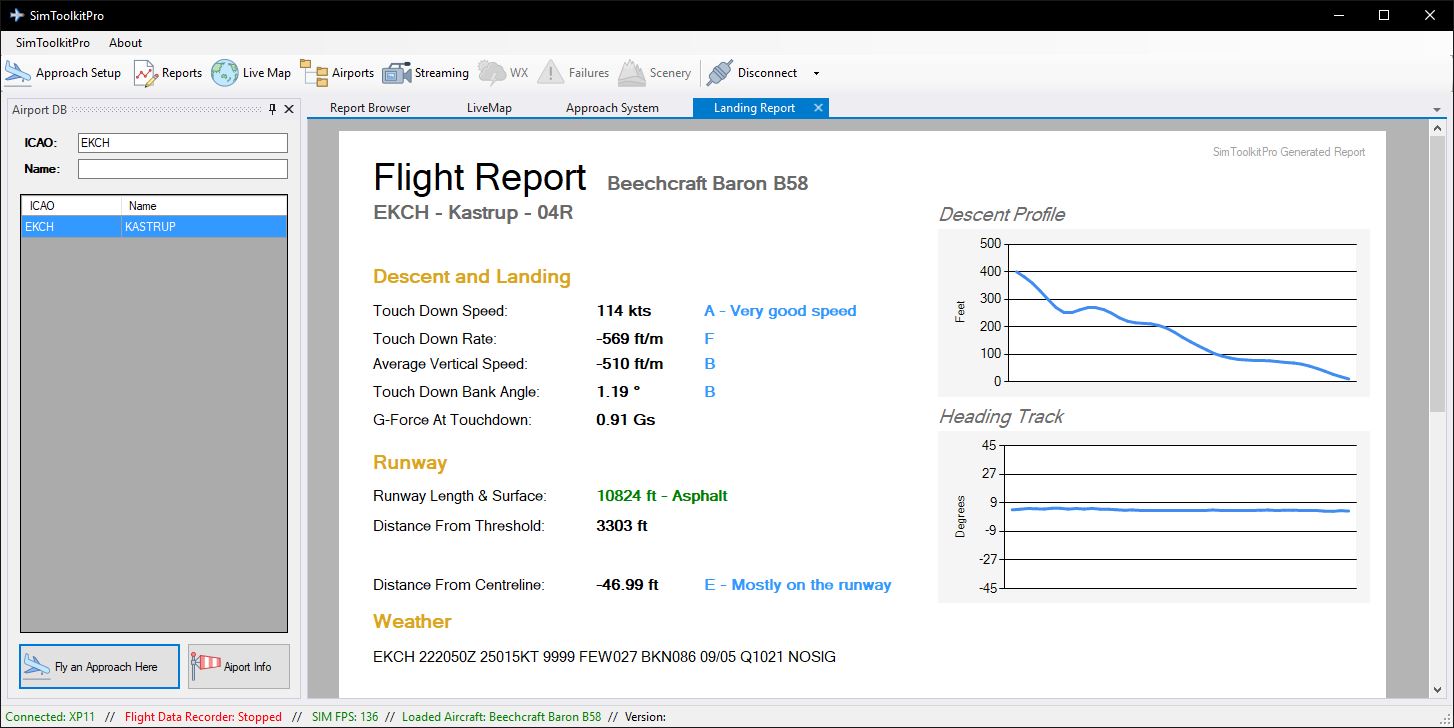The height and width of the screenshot is (728, 1454).
Task: Click the Flight Report heading
Action: (x=479, y=177)
